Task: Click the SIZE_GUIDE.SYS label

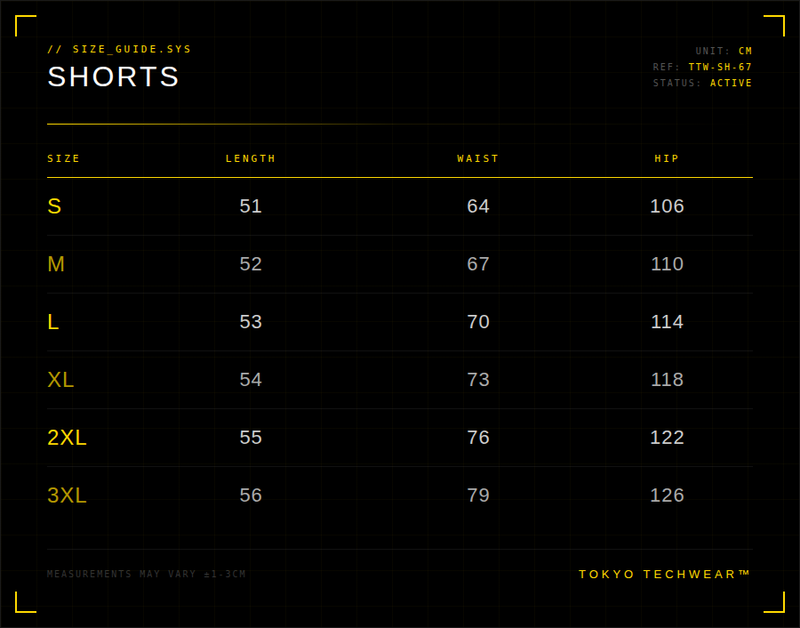Action: [x=119, y=49]
